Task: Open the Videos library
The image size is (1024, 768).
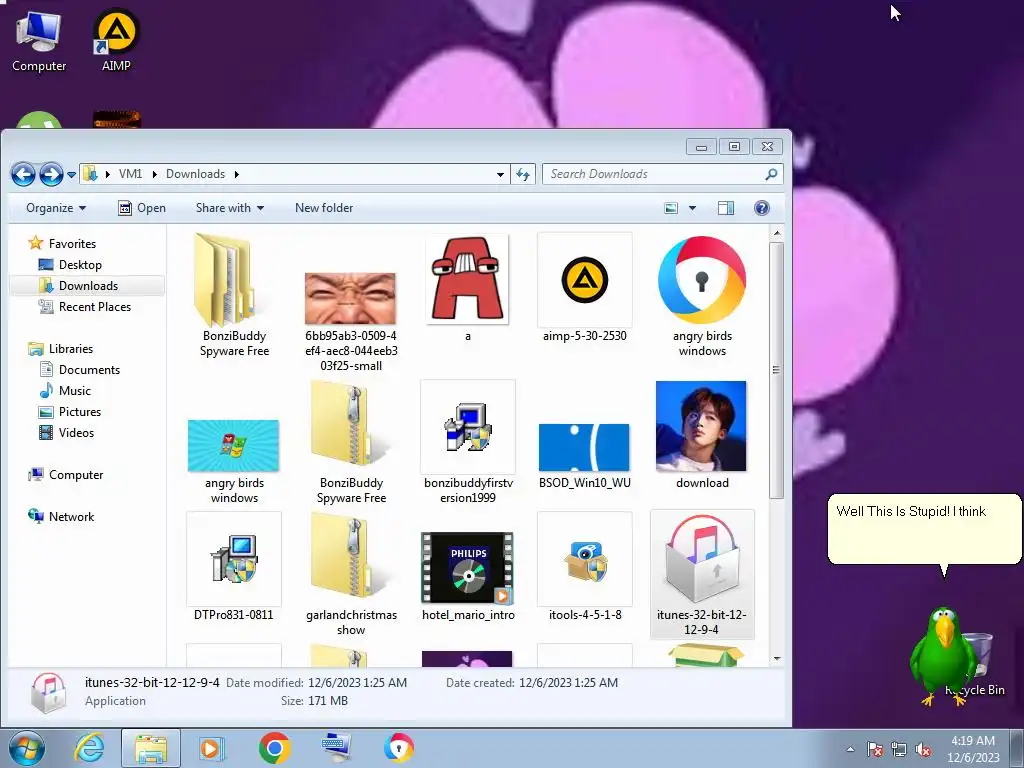Action: (x=67, y=432)
